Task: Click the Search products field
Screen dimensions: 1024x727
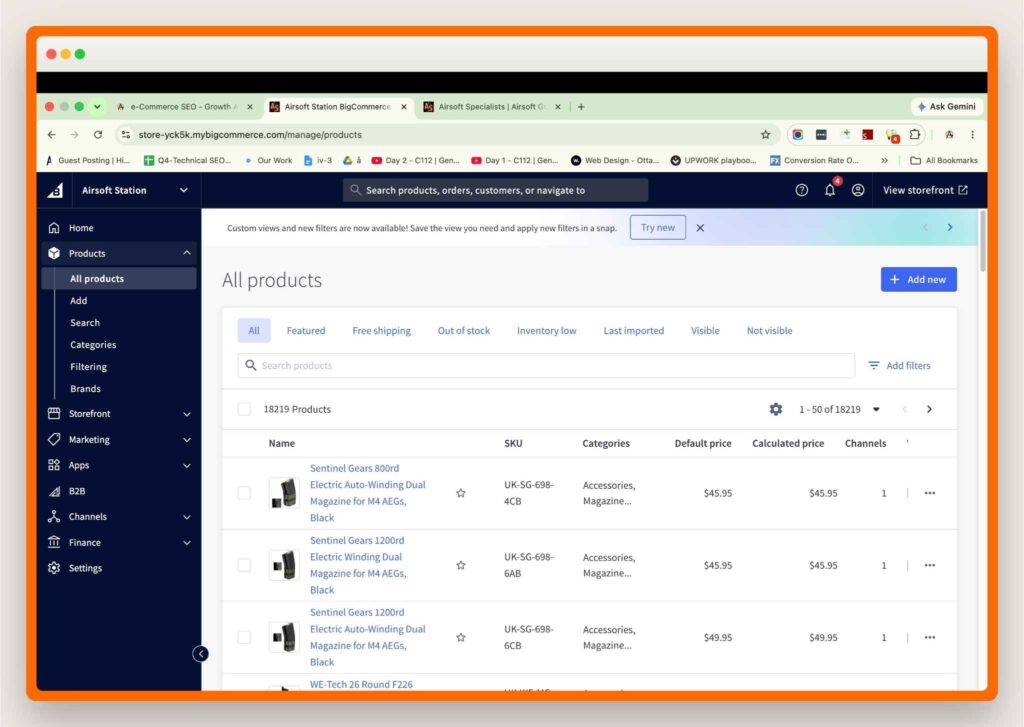Action: [x=546, y=365]
